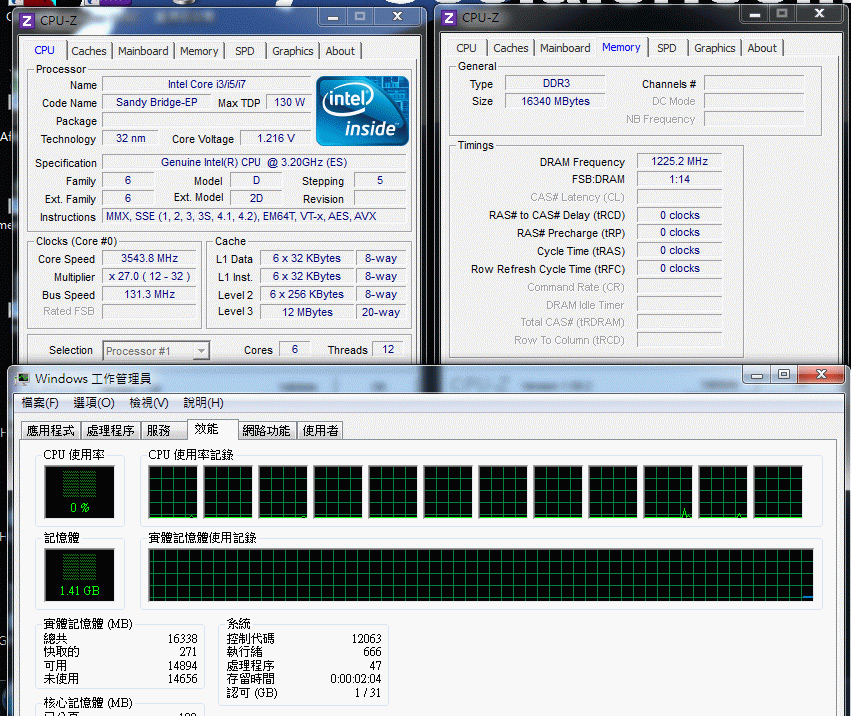Open SPD tab in left CPU-Z window

pos(244,51)
